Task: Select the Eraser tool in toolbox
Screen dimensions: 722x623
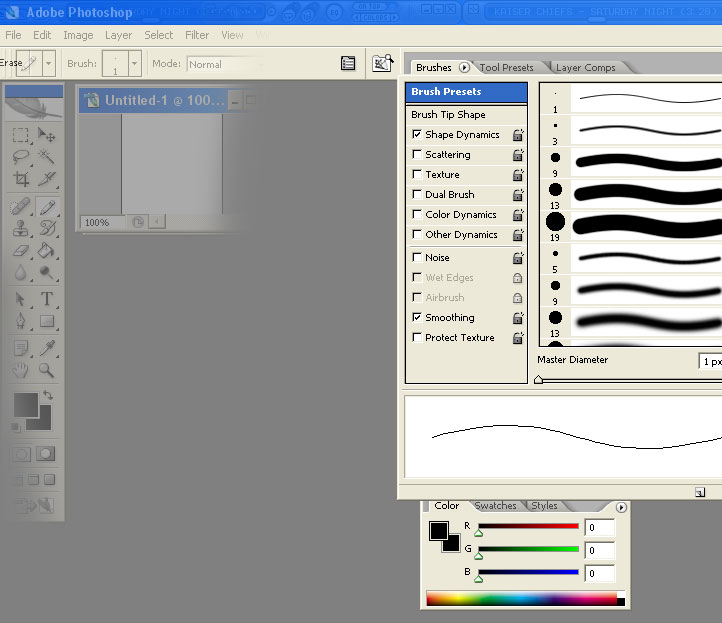Action: coord(20,250)
